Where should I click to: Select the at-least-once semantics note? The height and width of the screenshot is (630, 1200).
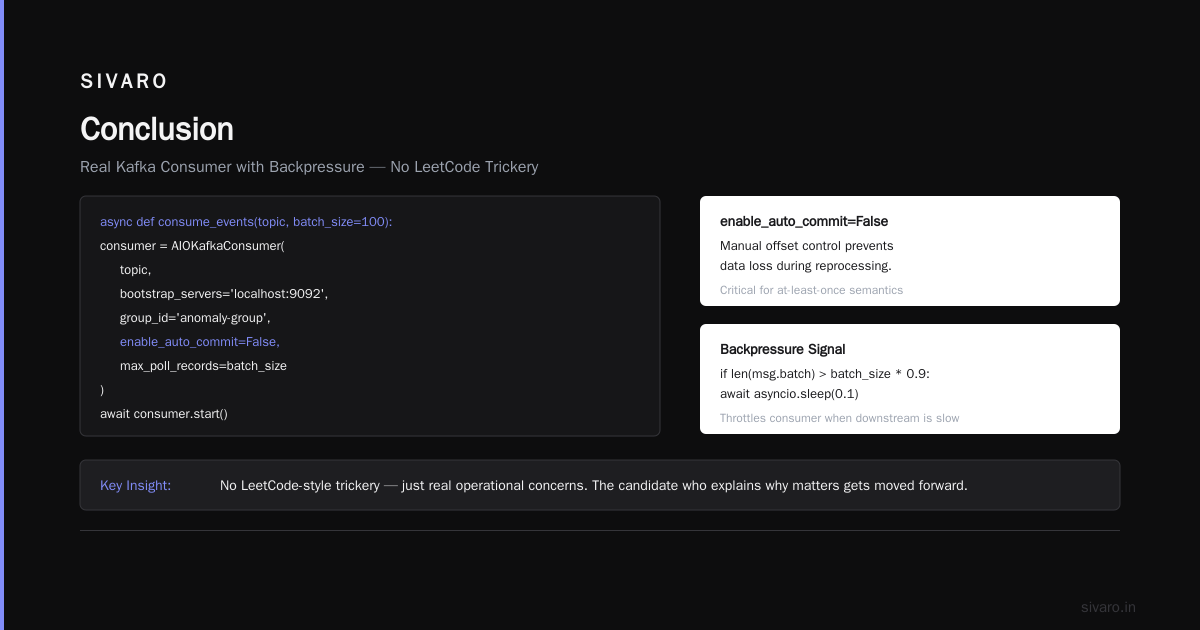(811, 290)
